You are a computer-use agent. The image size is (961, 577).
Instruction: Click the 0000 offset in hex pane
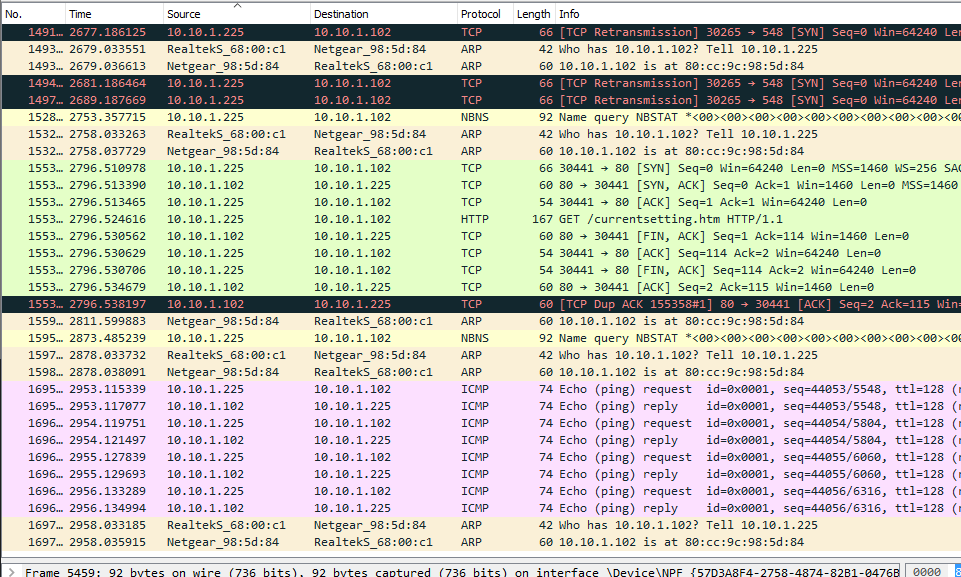coord(926,571)
